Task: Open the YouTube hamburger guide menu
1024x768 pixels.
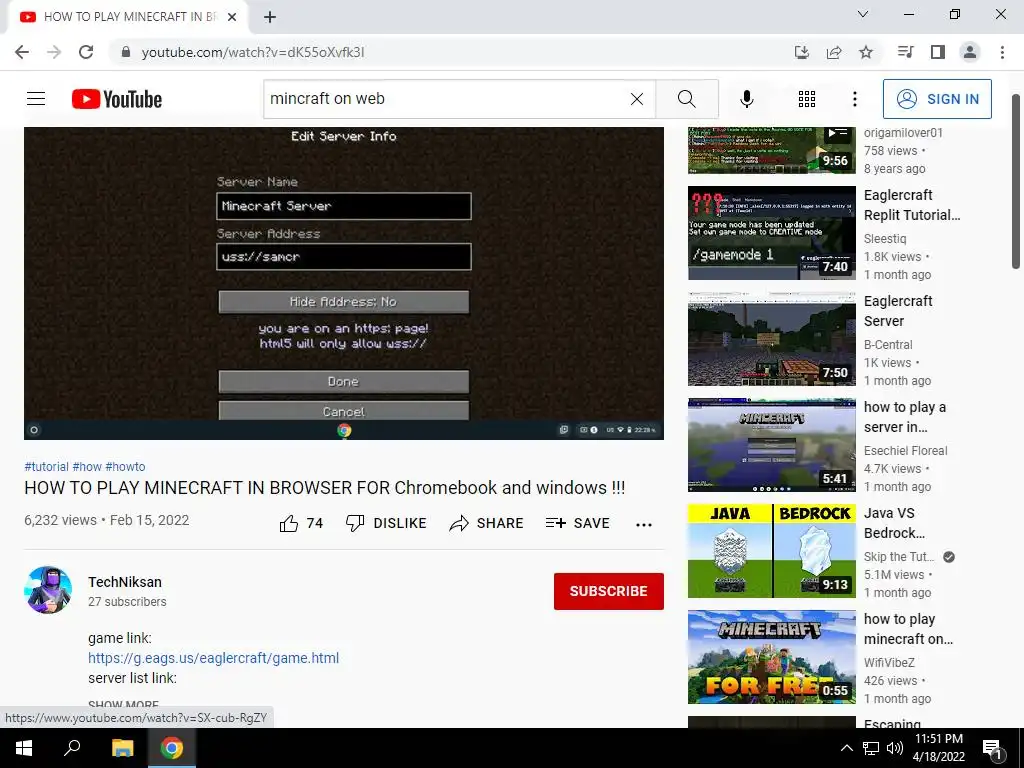Action: [36, 99]
